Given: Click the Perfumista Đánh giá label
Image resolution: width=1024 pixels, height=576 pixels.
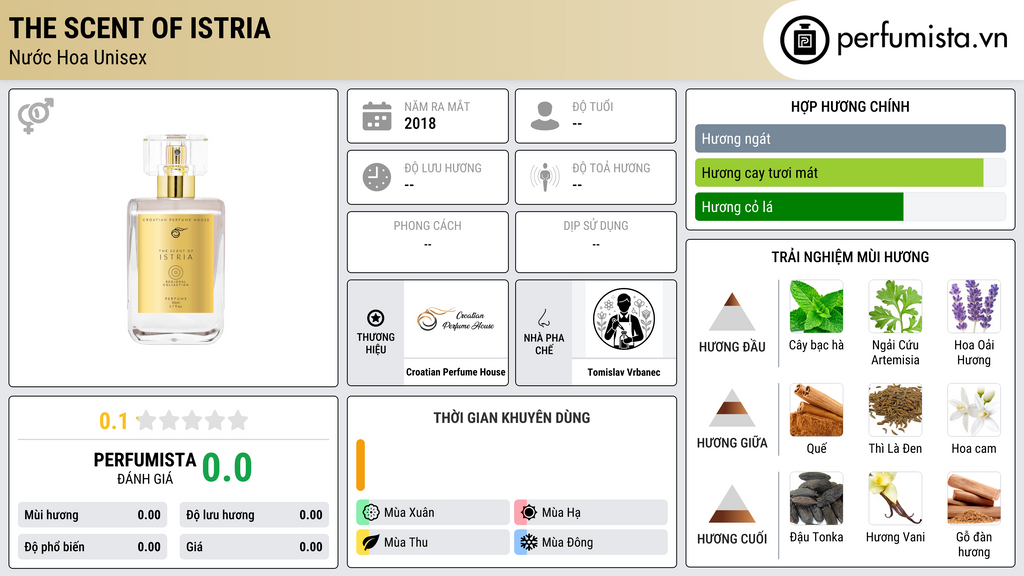Looking at the screenshot, I should tap(145, 468).
